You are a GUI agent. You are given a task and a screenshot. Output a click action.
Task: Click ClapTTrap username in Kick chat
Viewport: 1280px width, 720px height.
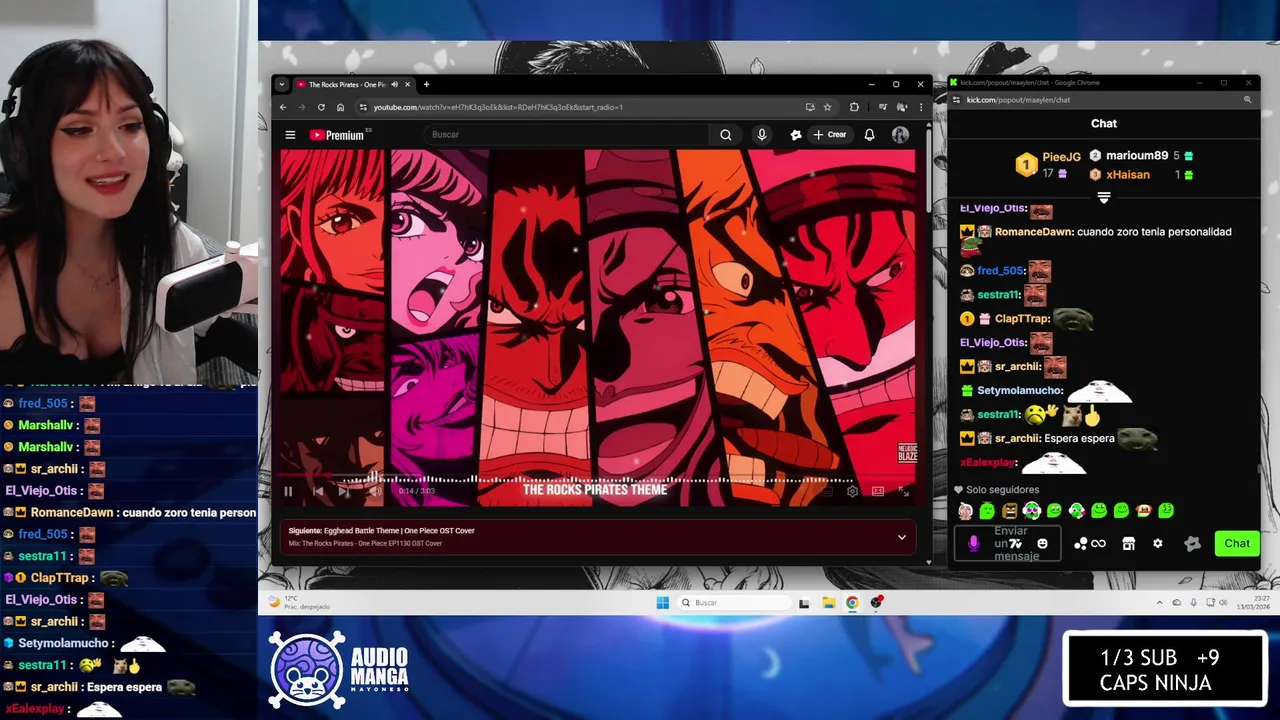click(x=1022, y=319)
